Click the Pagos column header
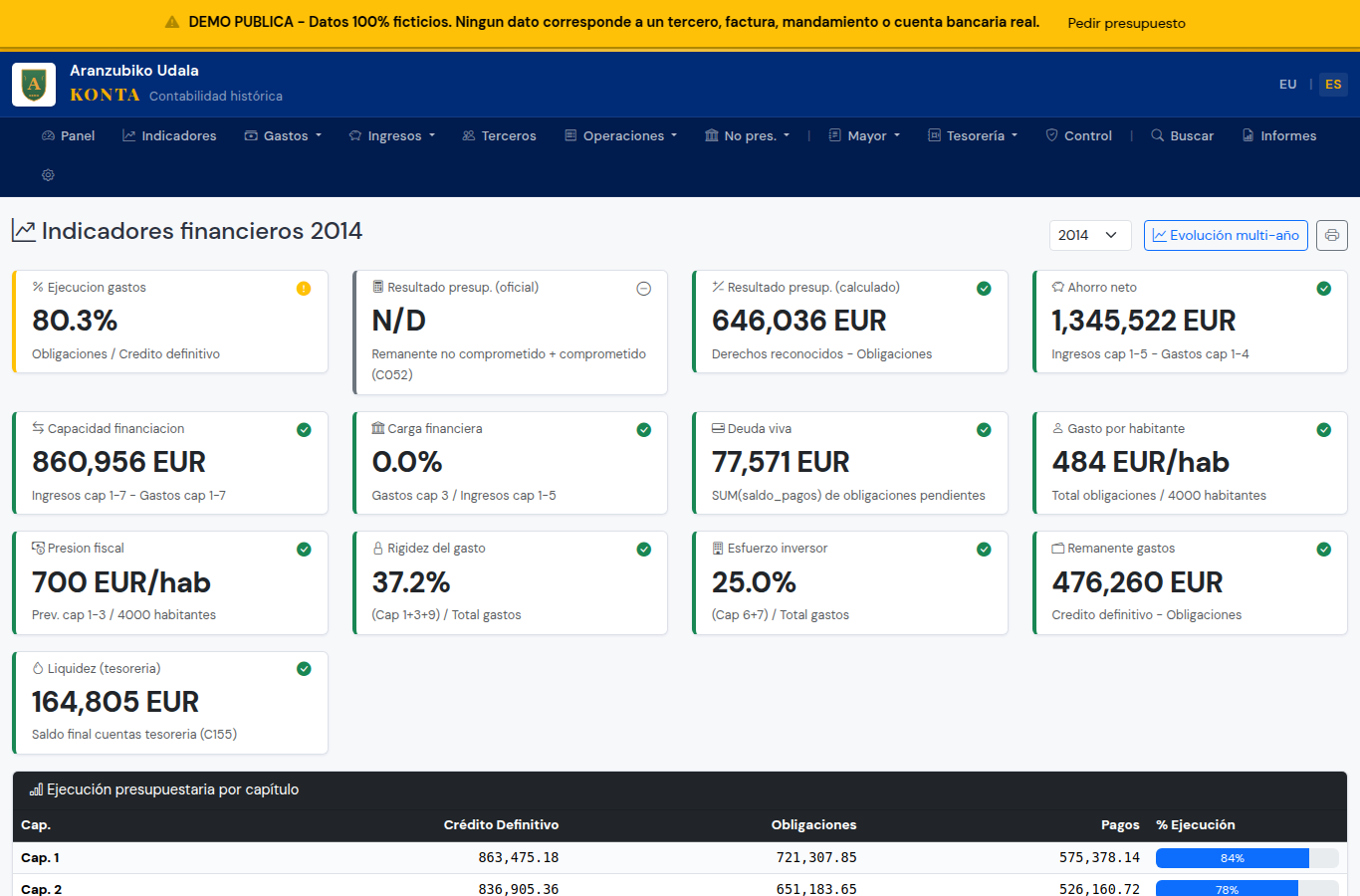The width and height of the screenshot is (1360, 896). [x=1120, y=825]
